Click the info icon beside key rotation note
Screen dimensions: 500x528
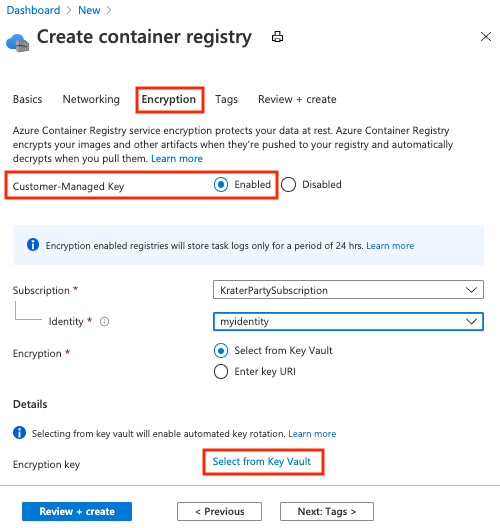pos(20,433)
